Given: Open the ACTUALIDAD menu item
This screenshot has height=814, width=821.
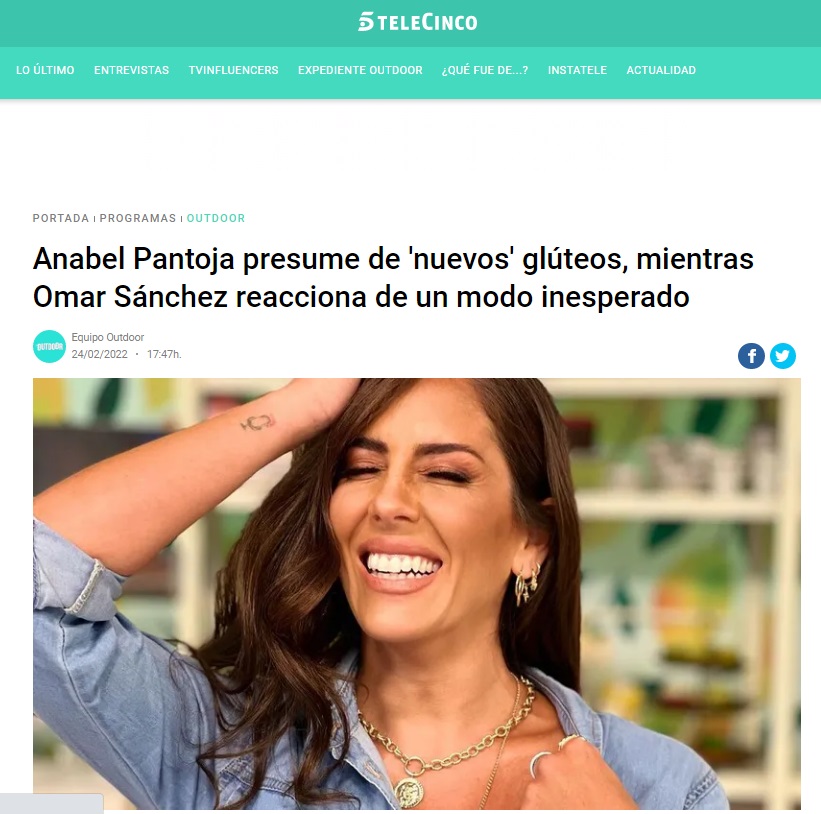Looking at the screenshot, I should [661, 70].
